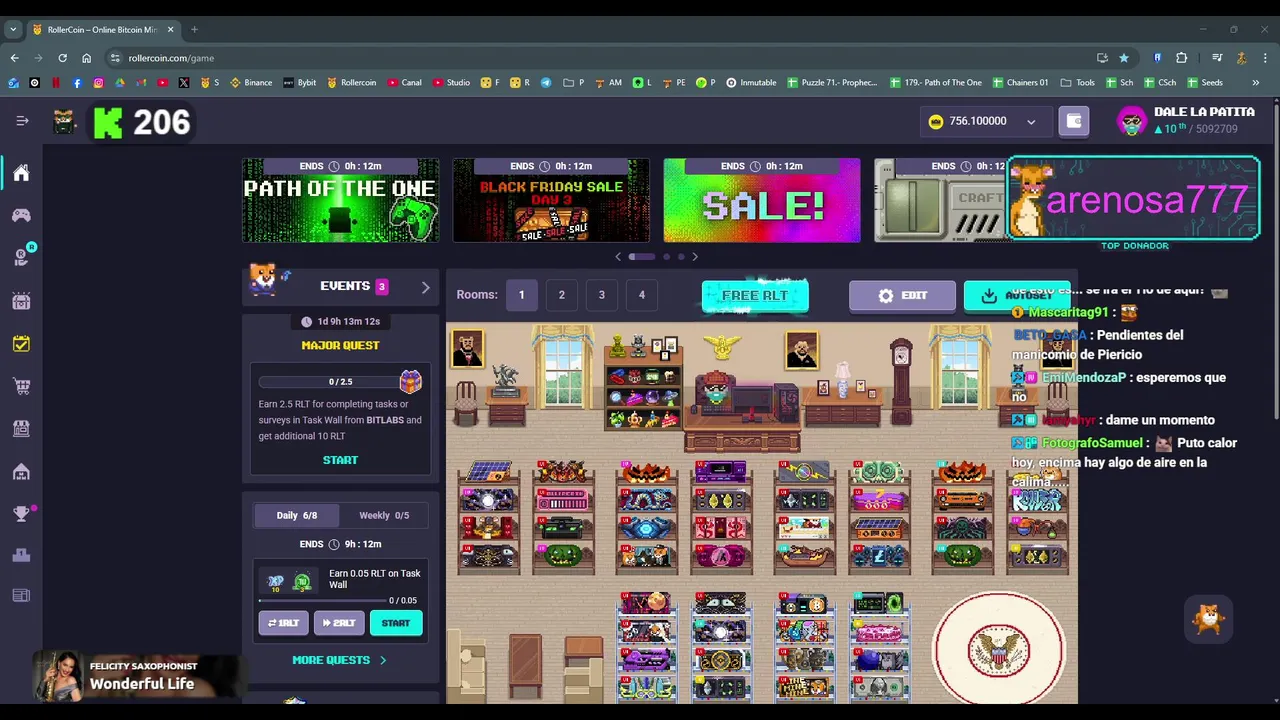Show next banner with right carousel arrow

695,257
